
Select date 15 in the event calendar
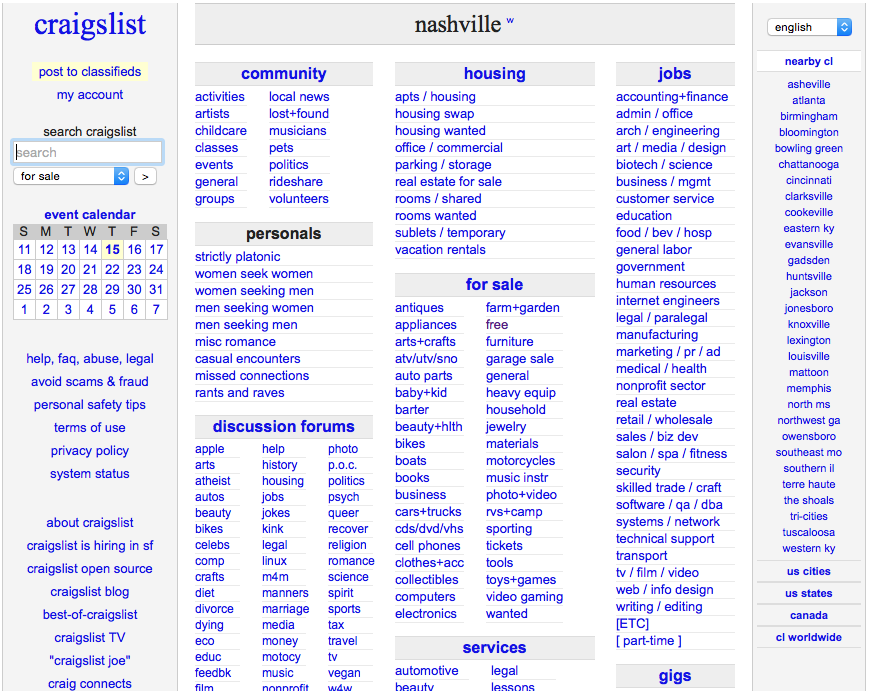112,249
